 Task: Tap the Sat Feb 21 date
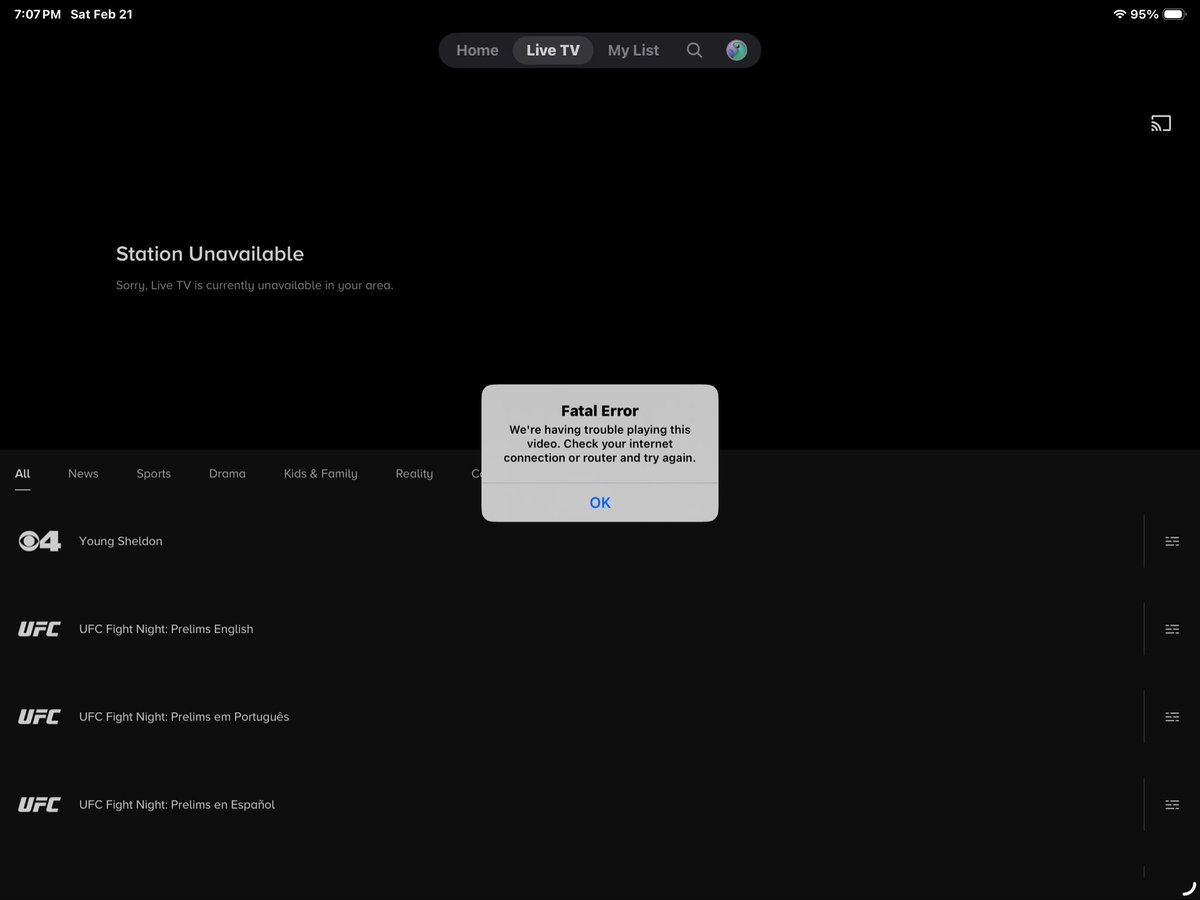pos(101,14)
